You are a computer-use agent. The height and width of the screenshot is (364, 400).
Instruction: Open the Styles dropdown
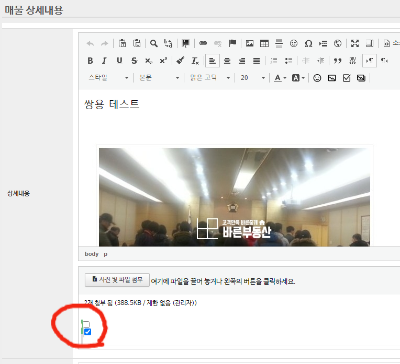click(x=108, y=78)
